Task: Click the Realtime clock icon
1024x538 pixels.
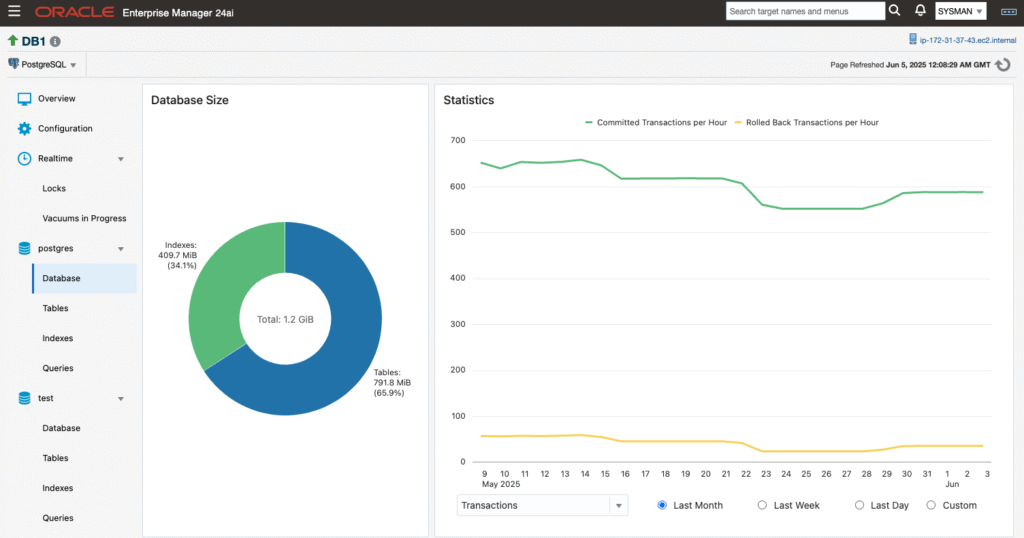Action: pos(25,159)
